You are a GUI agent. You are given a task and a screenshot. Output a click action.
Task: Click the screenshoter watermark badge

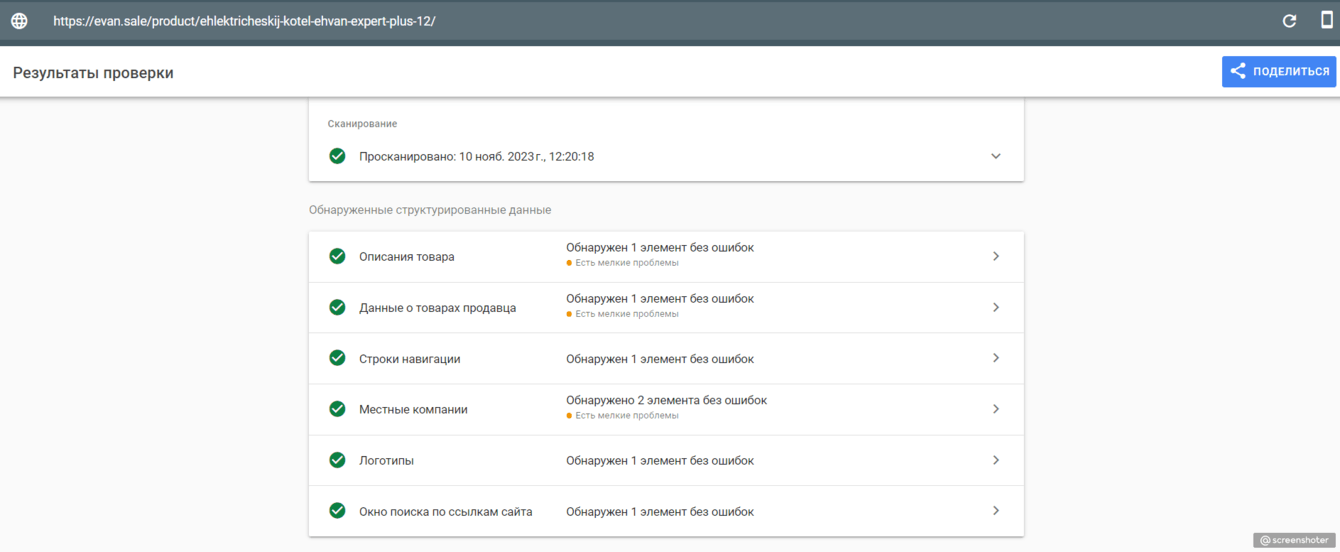coord(1293,540)
